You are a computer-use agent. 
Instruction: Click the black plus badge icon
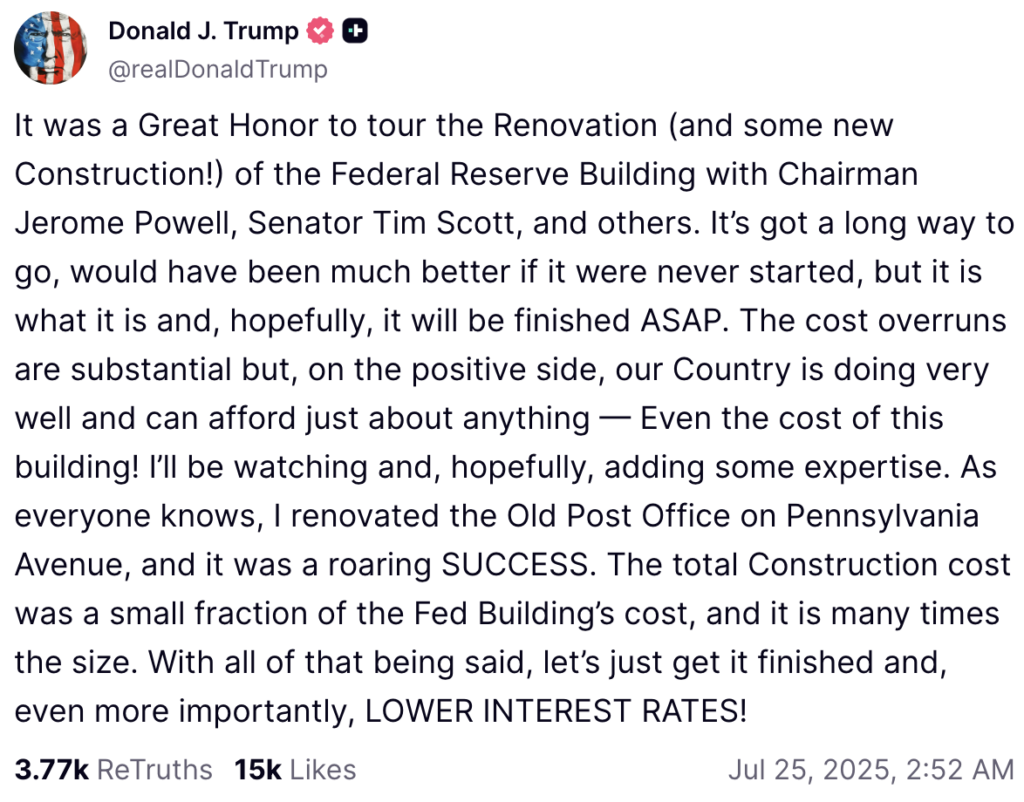[355, 31]
